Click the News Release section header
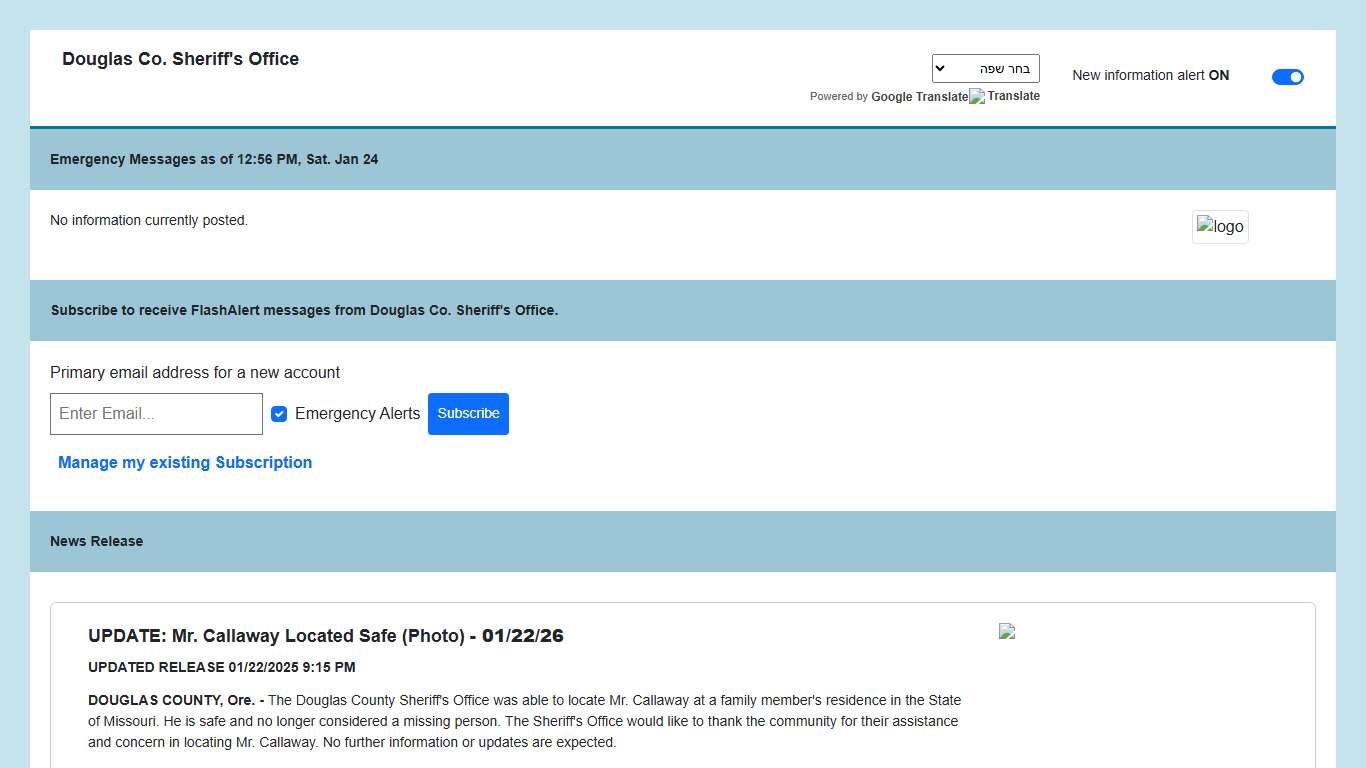The image size is (1366, 768). tap(96, 541)
